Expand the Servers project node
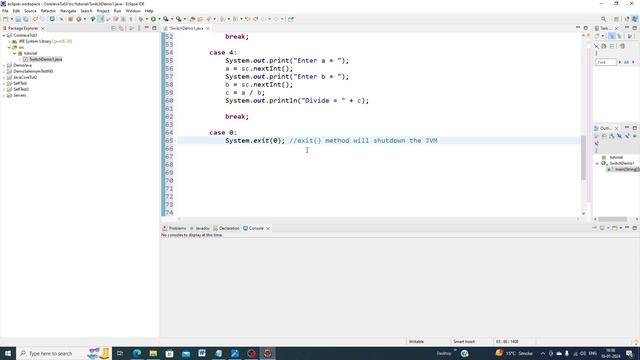Screen dimensions: 640x360 pyautogui.click(x=4, y=95)
